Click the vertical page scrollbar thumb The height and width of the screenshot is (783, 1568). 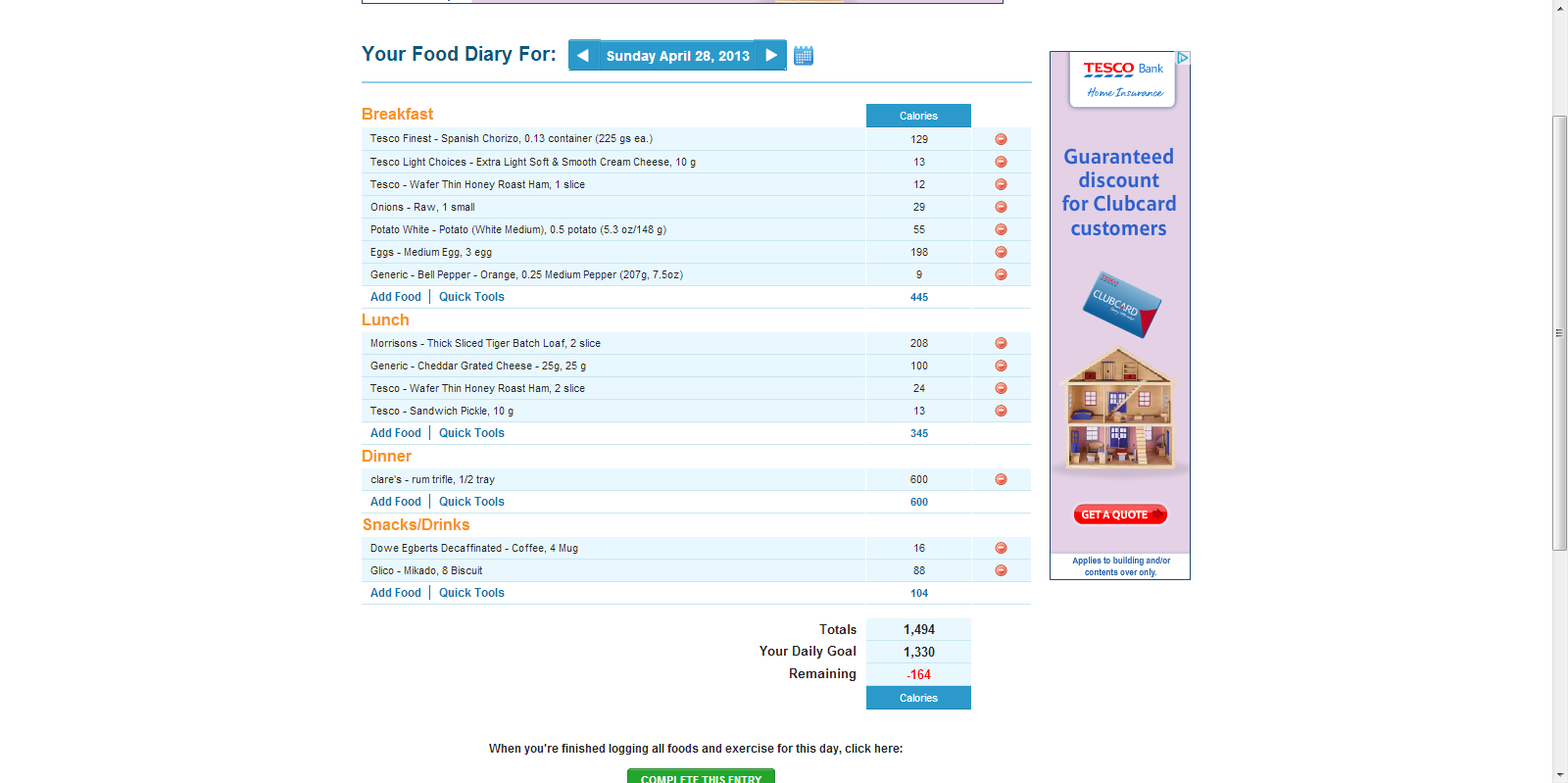(1559, 333)
